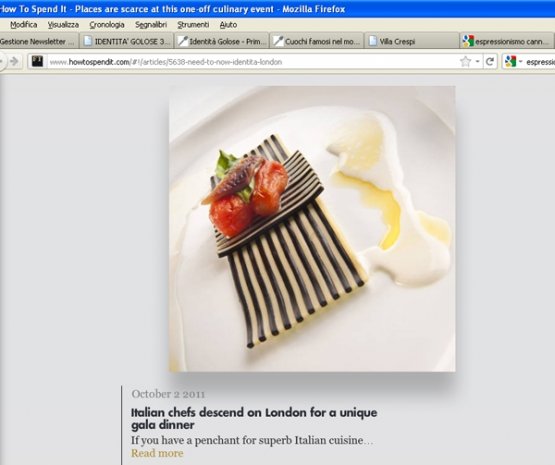This screenshot has height=465, width=555.
Task: Click the howtospendit site favicon
Action: pyautogui.click(x=37, y=62)
